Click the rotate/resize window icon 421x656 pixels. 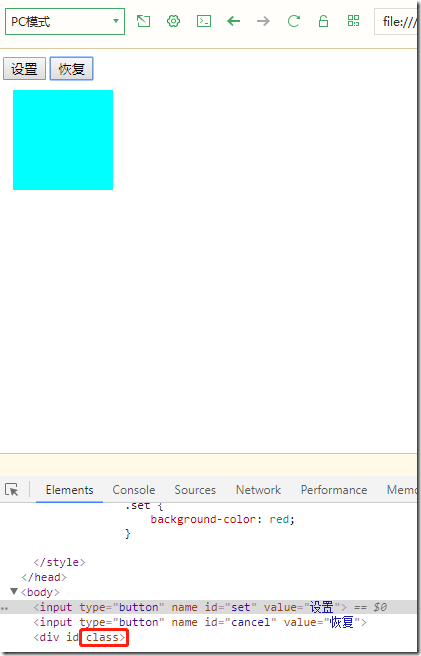point(144,21)
